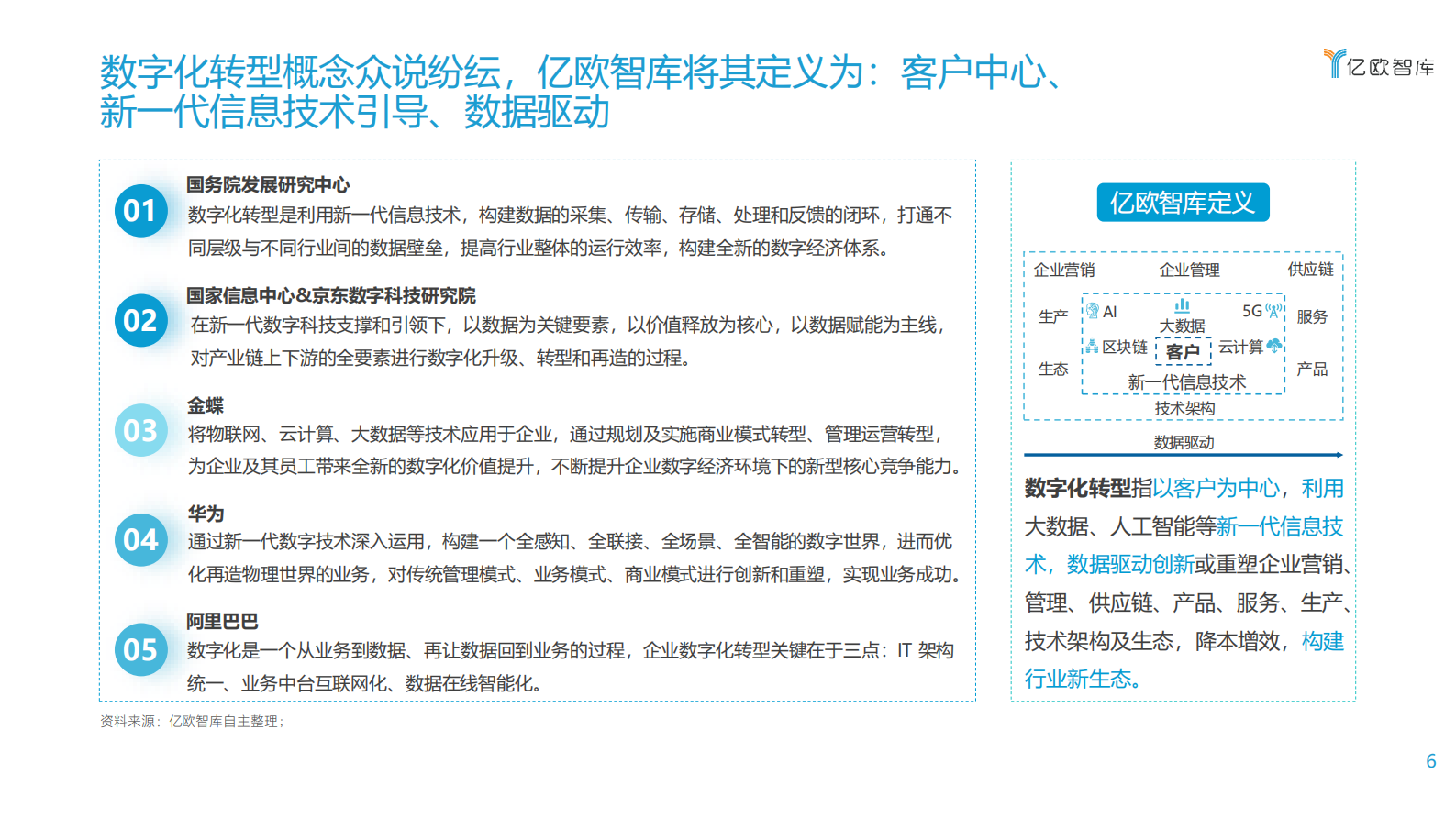Click the 服务 label in diagram
Viewport: 1456px width, 818px height.
tap(1312, 317)
